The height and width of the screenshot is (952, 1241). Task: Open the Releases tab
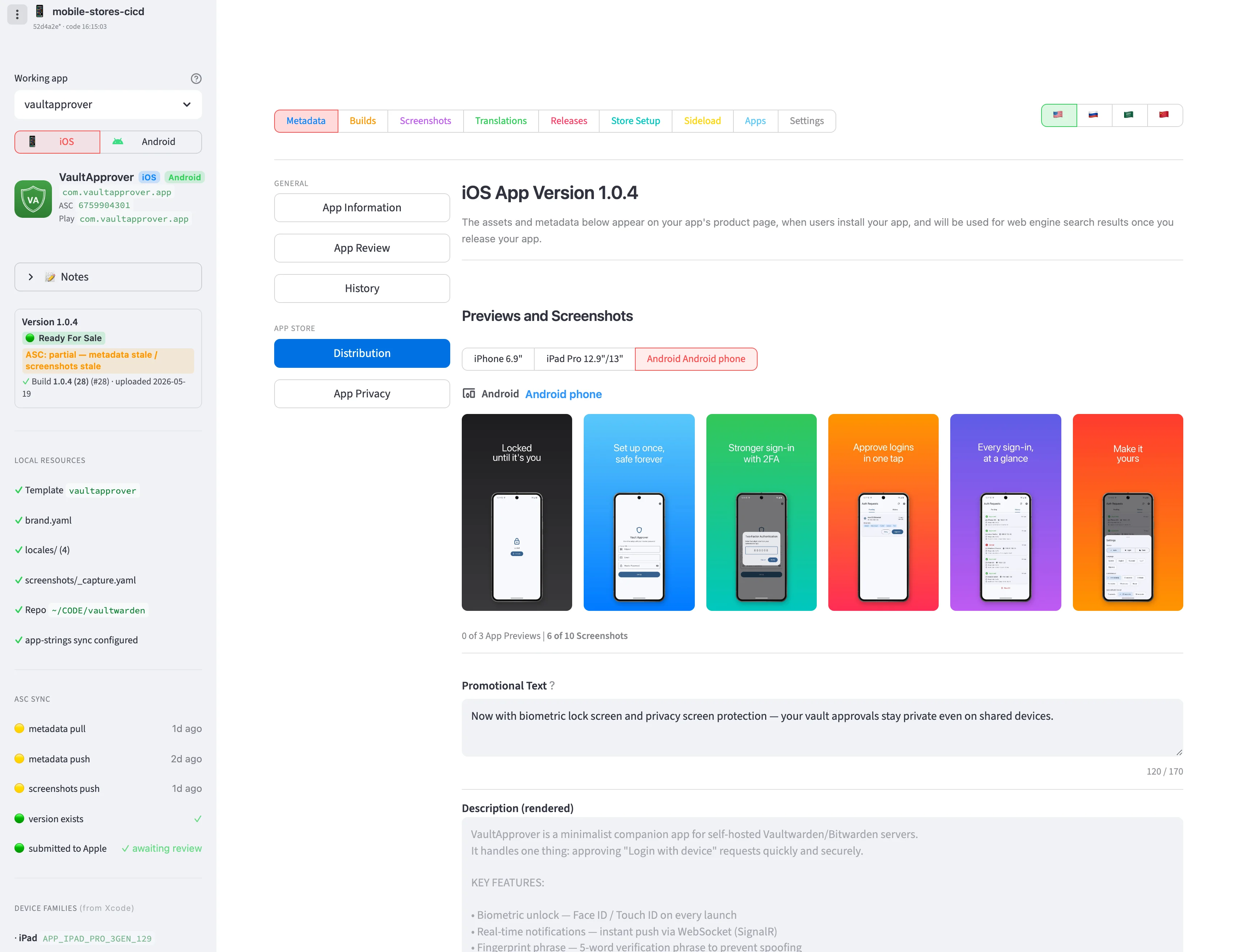569,121
